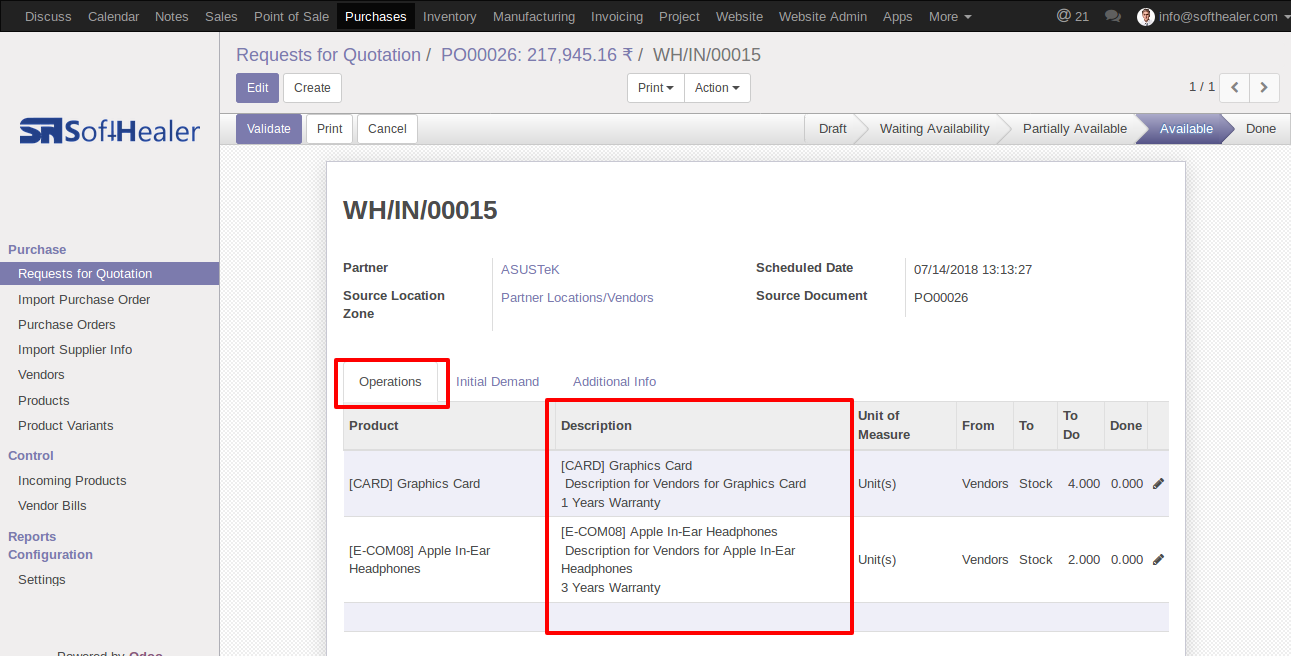Select the Done status stage

point(1261,129)
